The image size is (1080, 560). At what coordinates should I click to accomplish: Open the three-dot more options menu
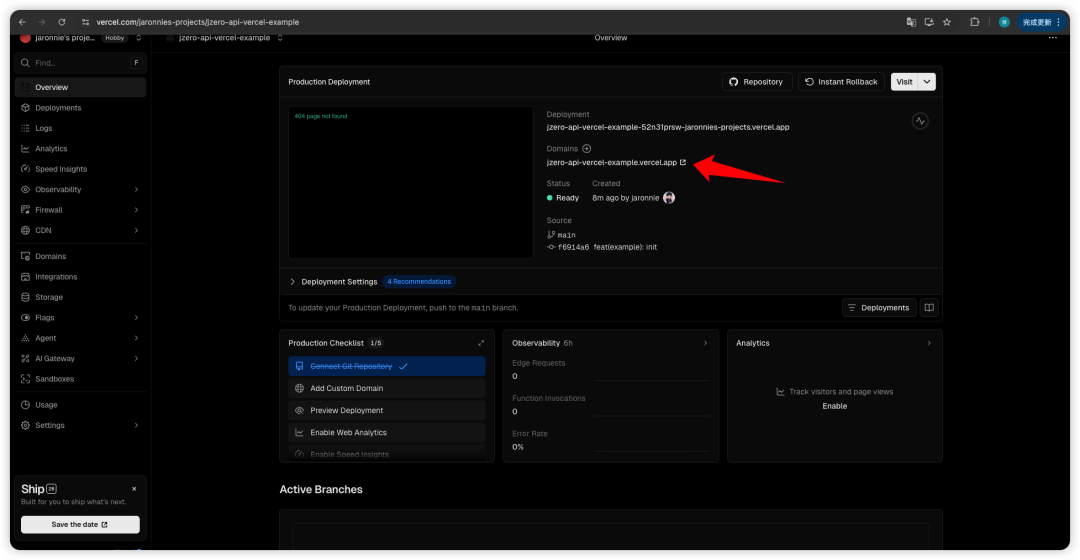[x=1052, y=38]
